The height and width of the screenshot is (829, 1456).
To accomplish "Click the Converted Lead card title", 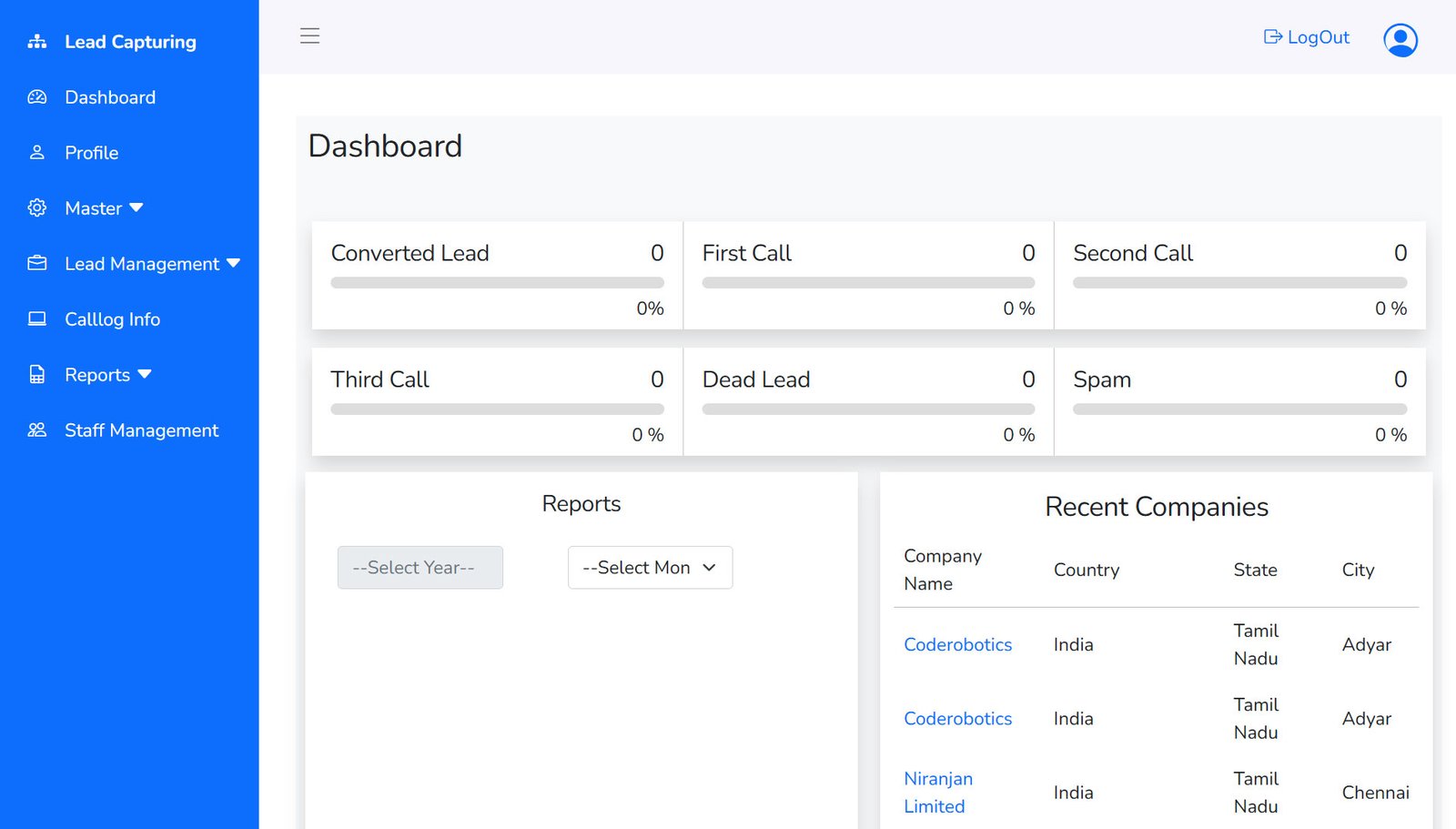I will click(x=410, y=253).
